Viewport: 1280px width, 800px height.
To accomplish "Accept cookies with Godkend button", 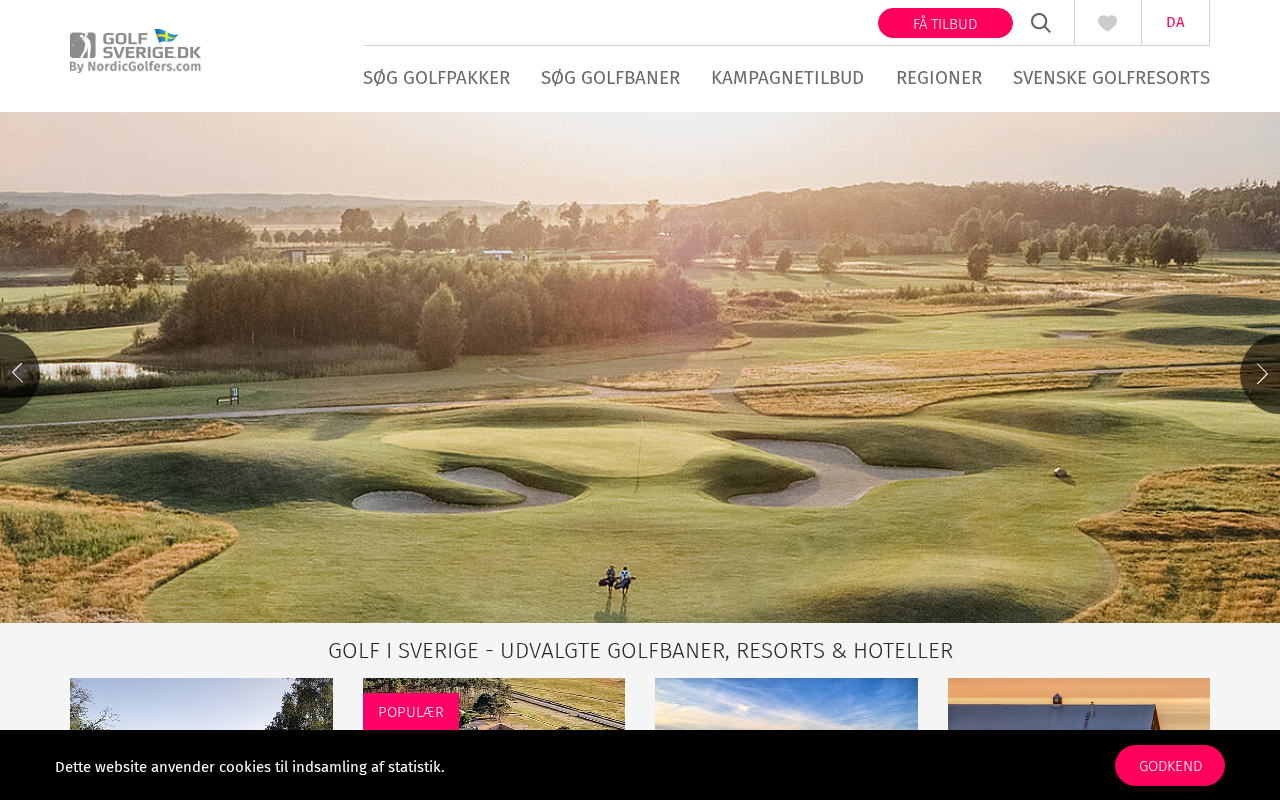I will [x=1170, y=765].
